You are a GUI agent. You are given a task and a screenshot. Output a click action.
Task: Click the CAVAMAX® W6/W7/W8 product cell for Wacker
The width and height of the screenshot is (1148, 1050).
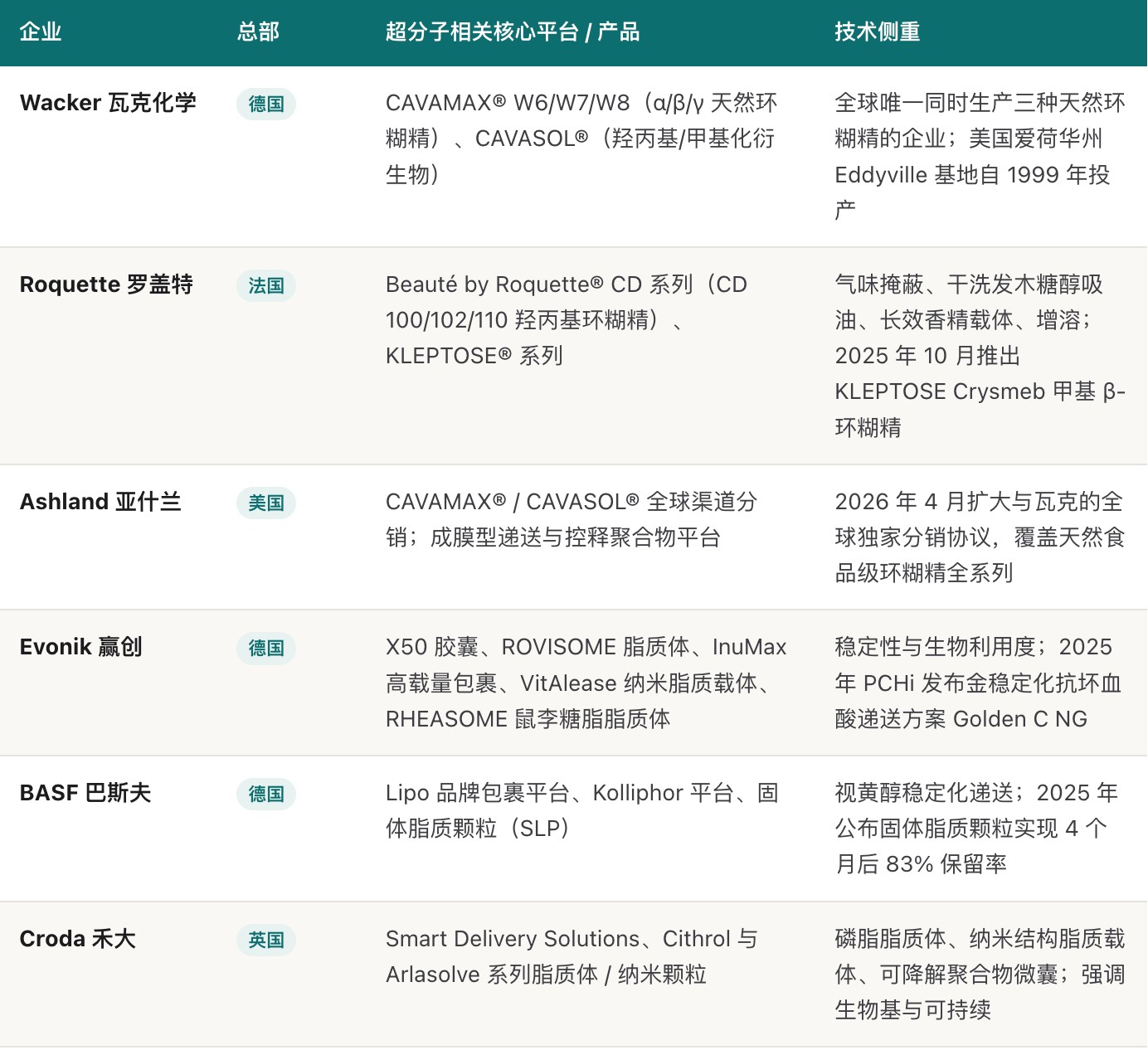pos(582,139)
